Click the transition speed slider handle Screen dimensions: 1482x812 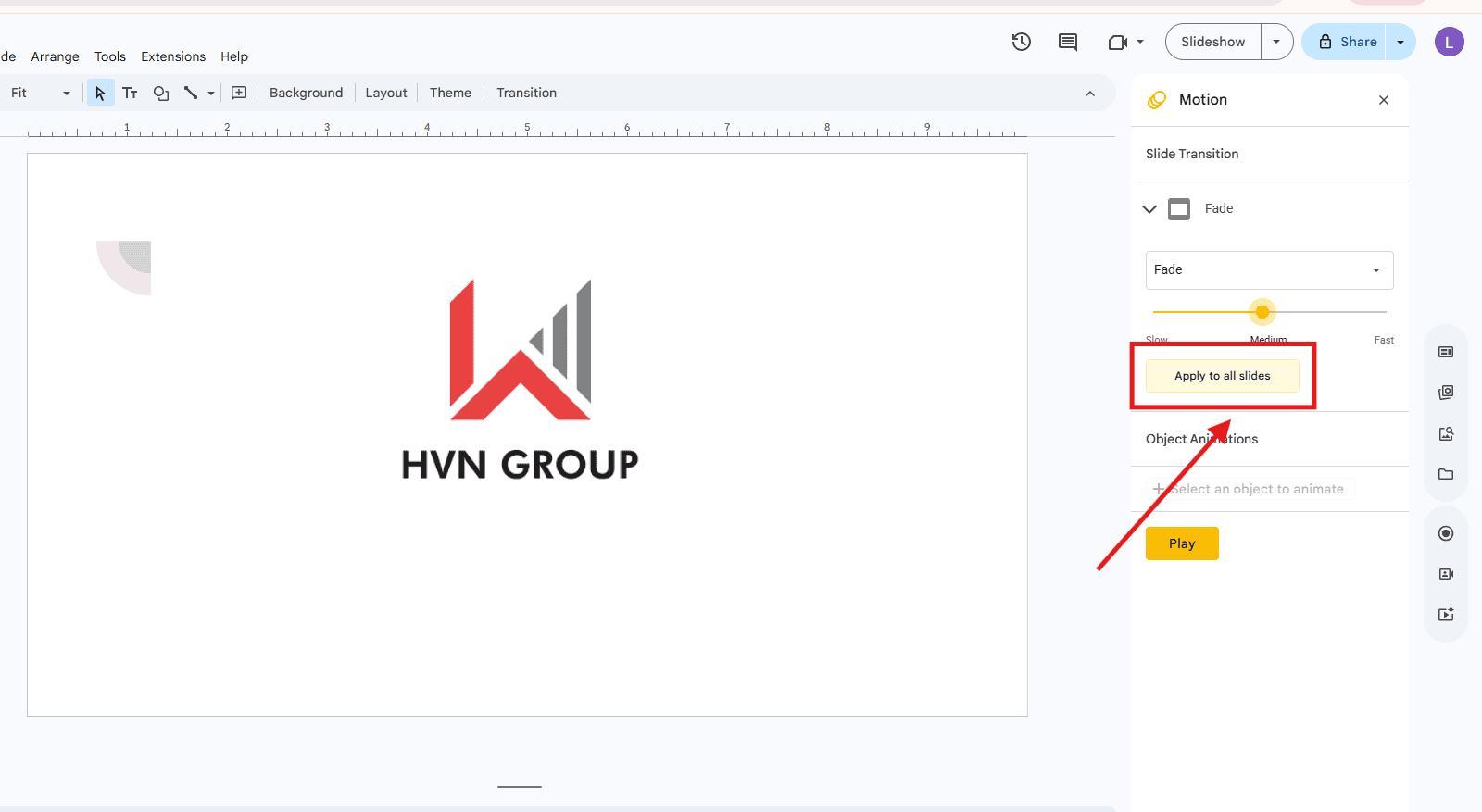pos(1262,312)
